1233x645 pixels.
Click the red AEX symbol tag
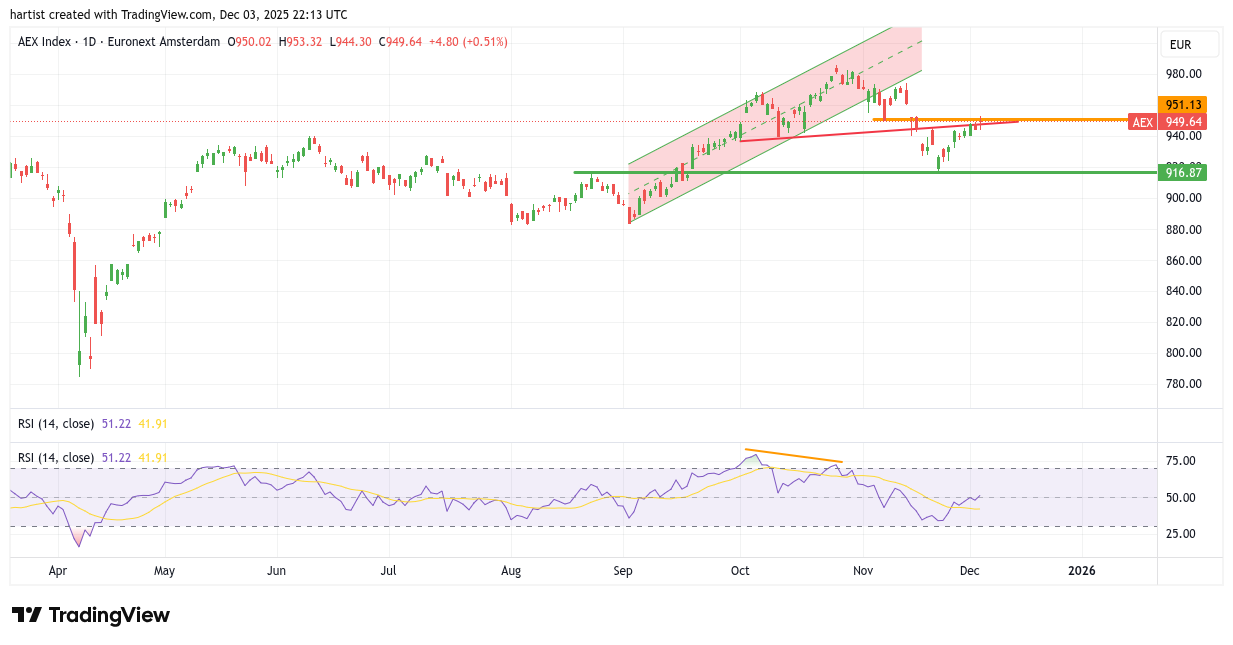click(x=1142, y=122)
